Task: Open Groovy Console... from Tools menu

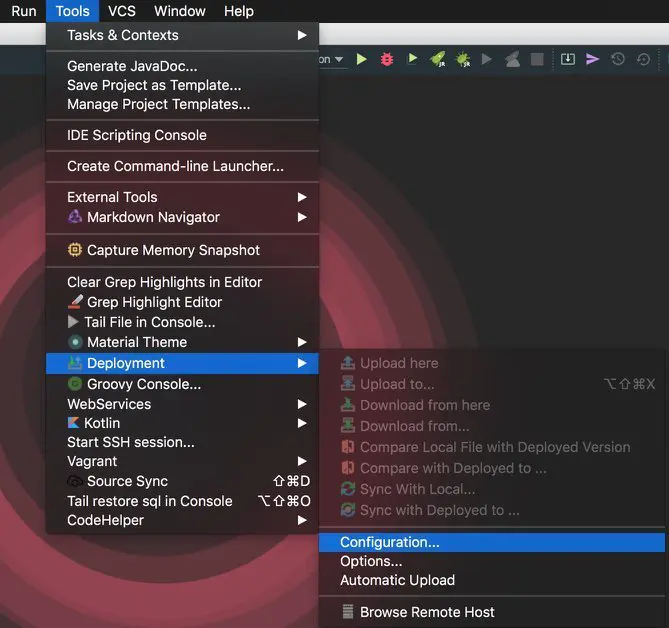Action: click(x=144, y=384)
